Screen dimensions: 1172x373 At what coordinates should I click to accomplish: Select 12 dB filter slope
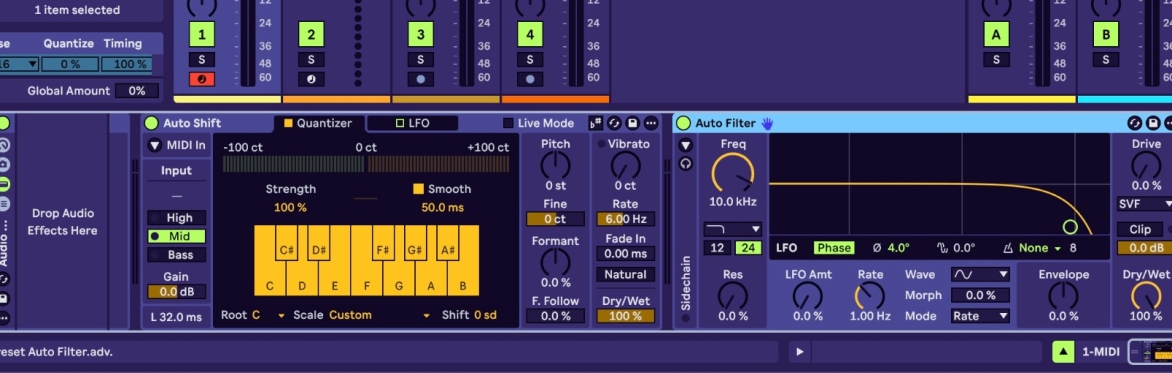(x=718, y=248)
